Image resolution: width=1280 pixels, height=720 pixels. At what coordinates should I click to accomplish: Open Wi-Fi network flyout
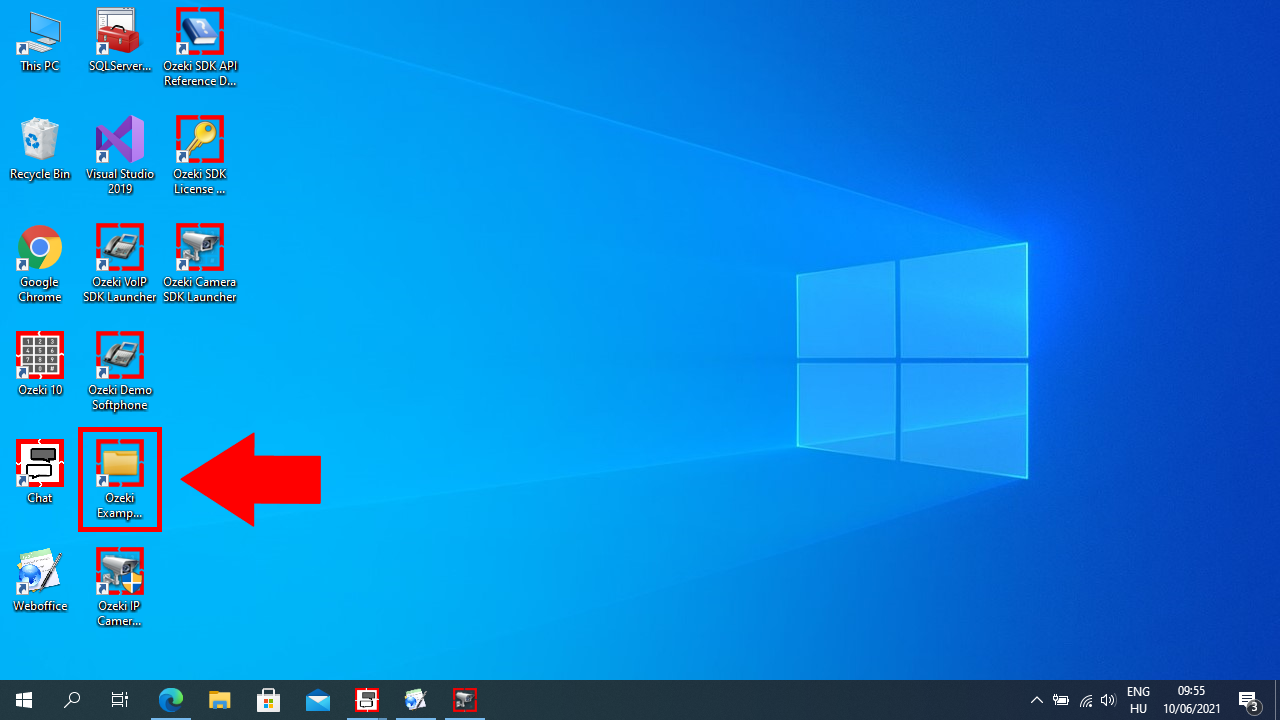(1085, 700)
